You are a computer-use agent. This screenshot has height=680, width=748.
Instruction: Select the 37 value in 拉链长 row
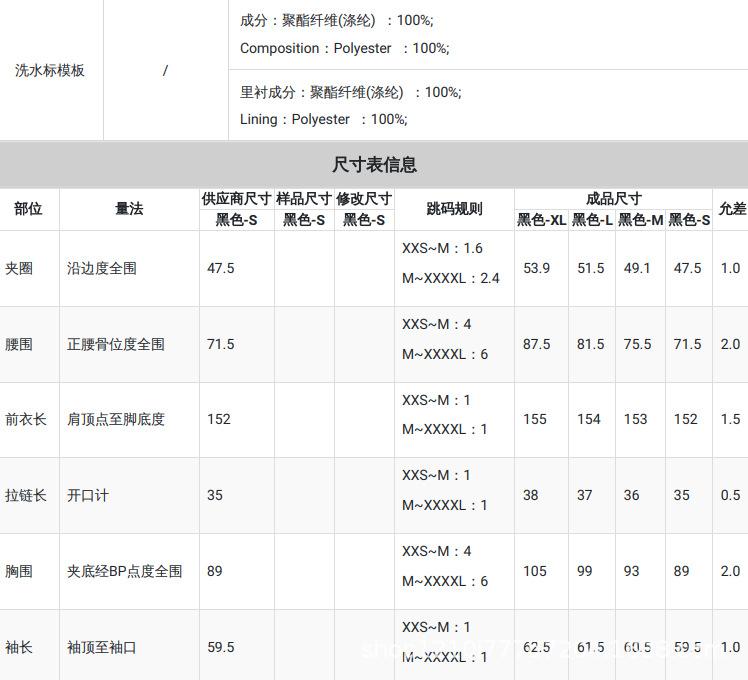pyautogui.click(x=584, y=495)
